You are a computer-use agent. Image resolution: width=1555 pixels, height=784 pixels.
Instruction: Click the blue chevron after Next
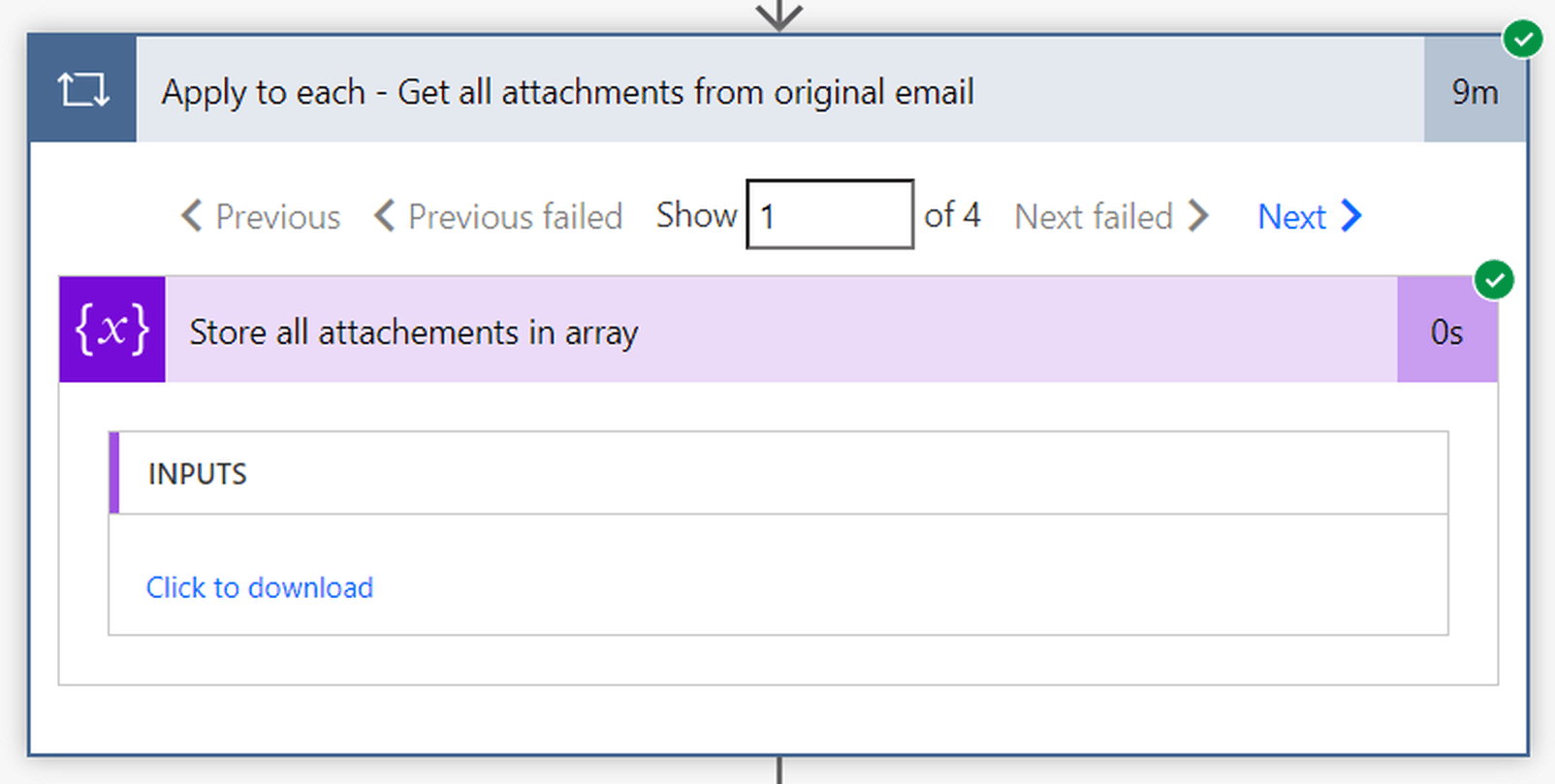pyautogui.click(x=1351, y=215)
